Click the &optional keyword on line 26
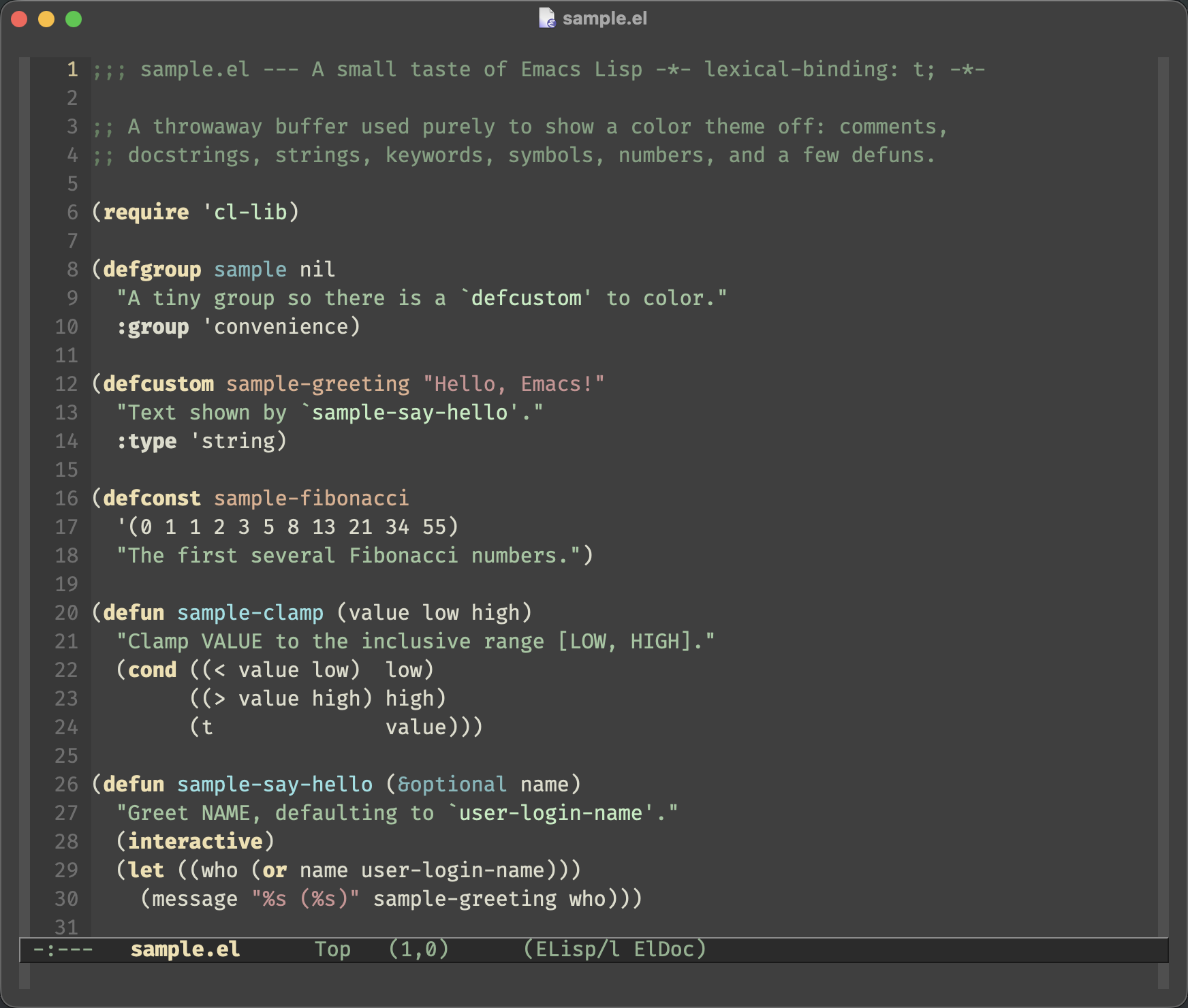This screenshot has height=1008, width=1188. (x=453, y=785)
